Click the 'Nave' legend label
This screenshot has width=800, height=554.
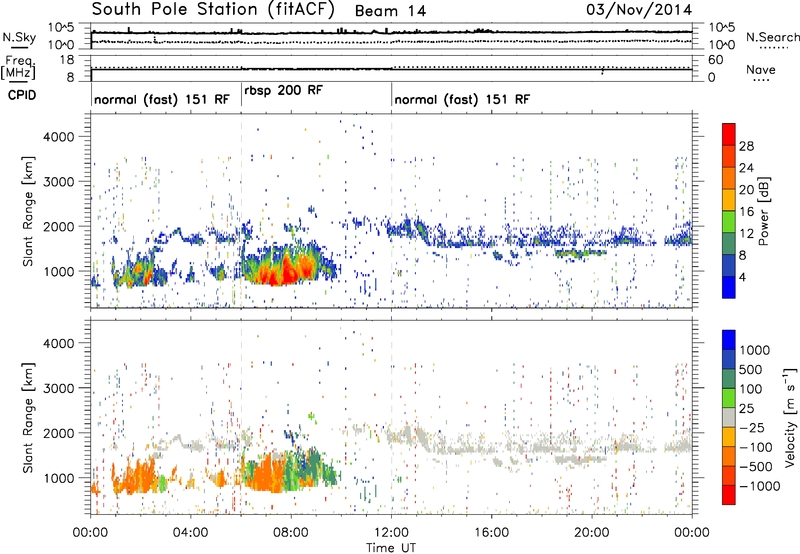761,70
